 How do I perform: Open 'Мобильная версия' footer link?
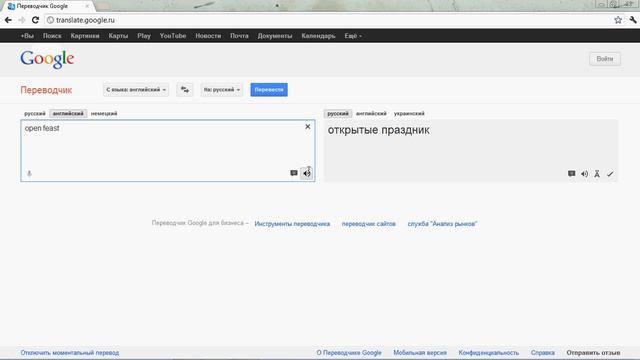click(420, 353)
